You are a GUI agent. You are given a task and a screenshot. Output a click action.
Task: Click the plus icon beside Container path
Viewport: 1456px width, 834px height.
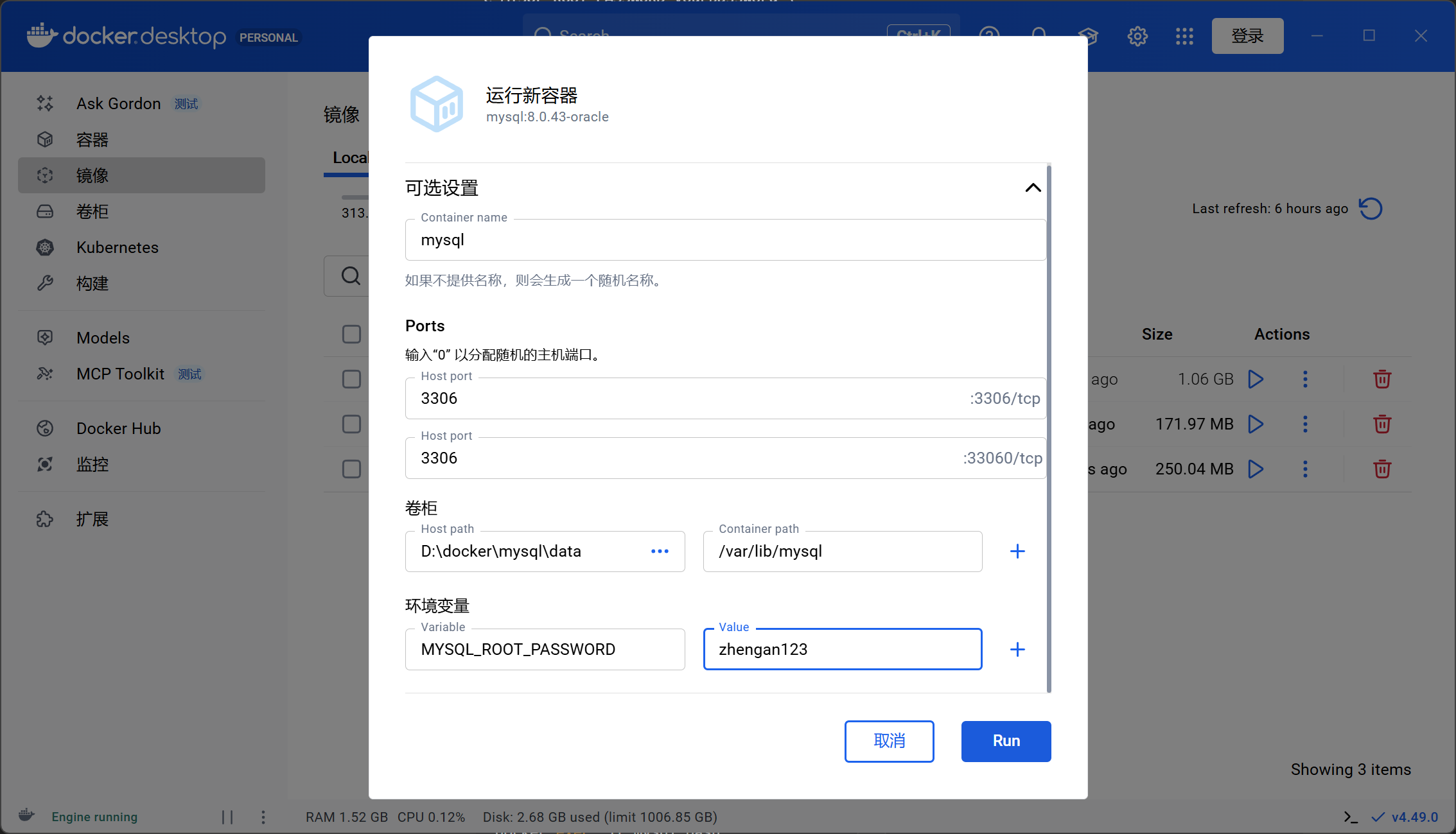point(1017,552)
